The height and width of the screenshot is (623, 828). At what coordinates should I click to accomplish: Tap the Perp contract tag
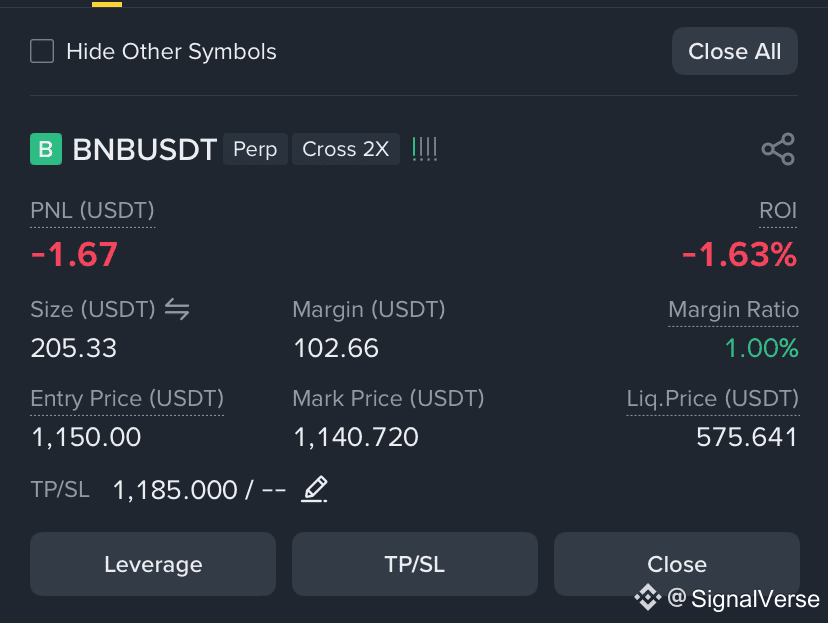point(255,149)
